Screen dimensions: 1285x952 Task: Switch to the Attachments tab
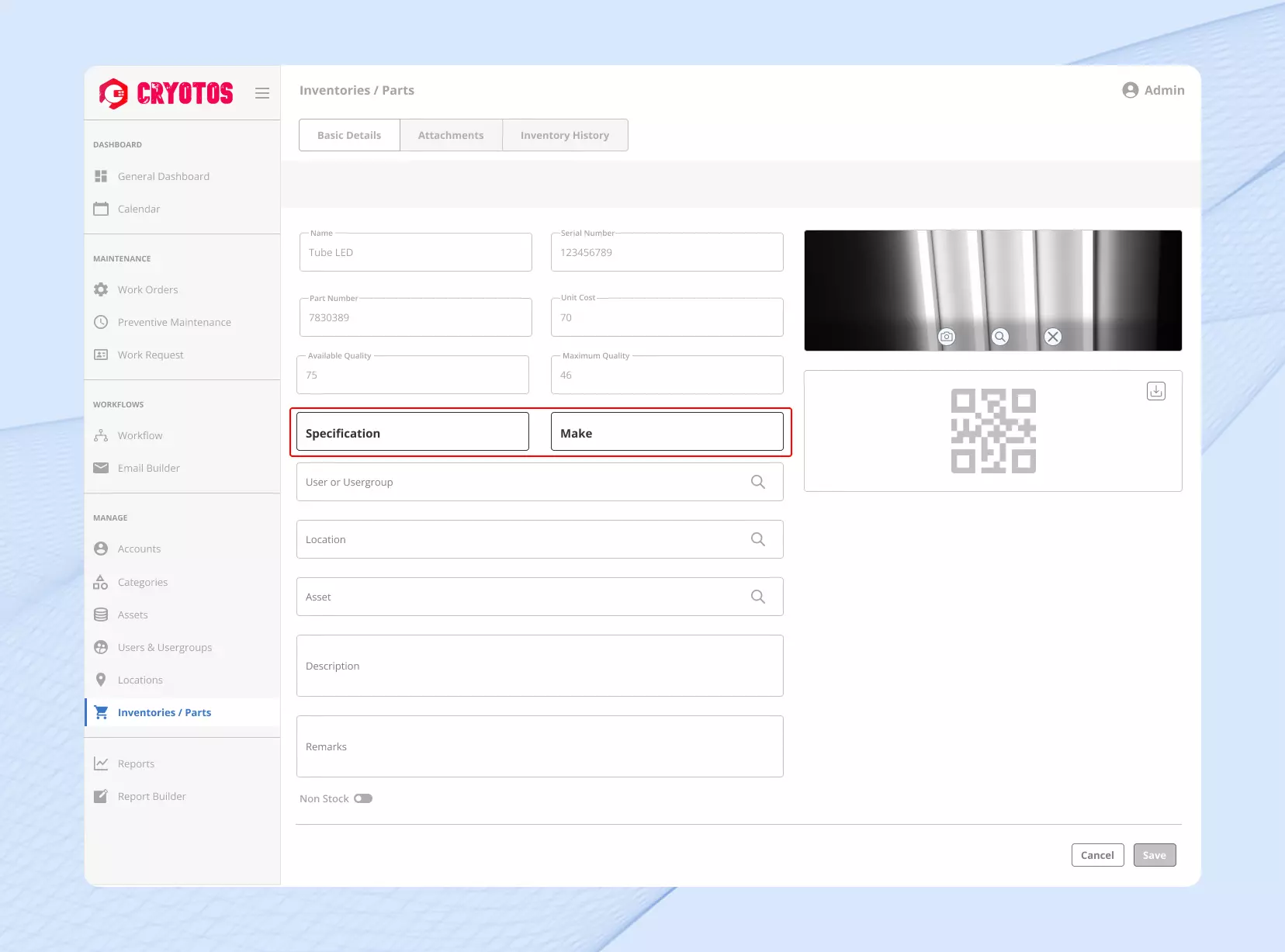click(451, 134)
